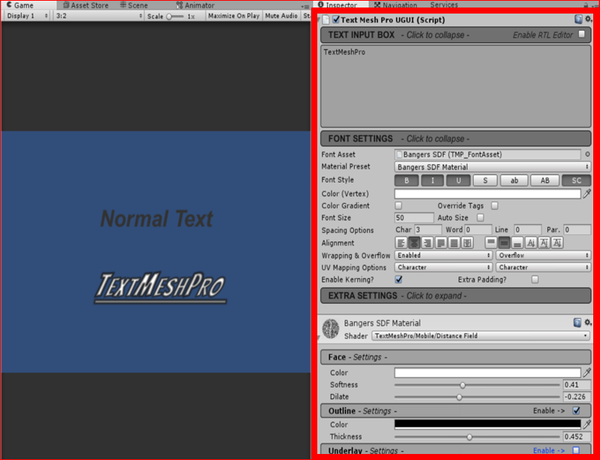Screen dimensions: 600x460
Task: Open Wrapping Enabled dropdown
Action: (x=443, y=255)
